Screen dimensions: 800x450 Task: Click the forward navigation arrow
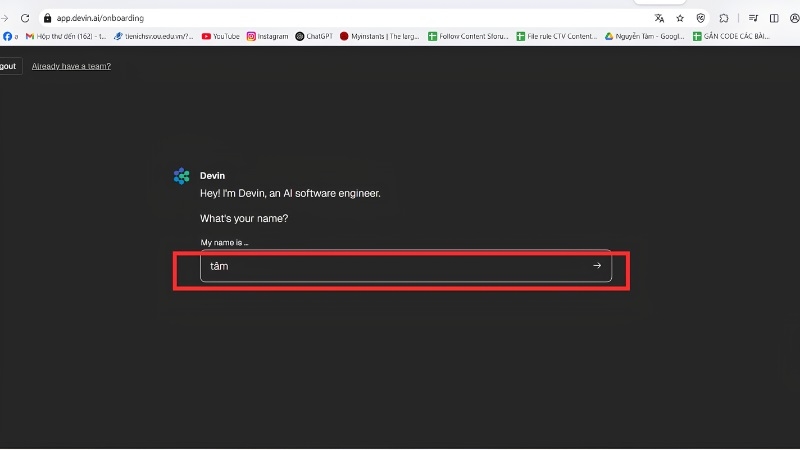point(5,18)
